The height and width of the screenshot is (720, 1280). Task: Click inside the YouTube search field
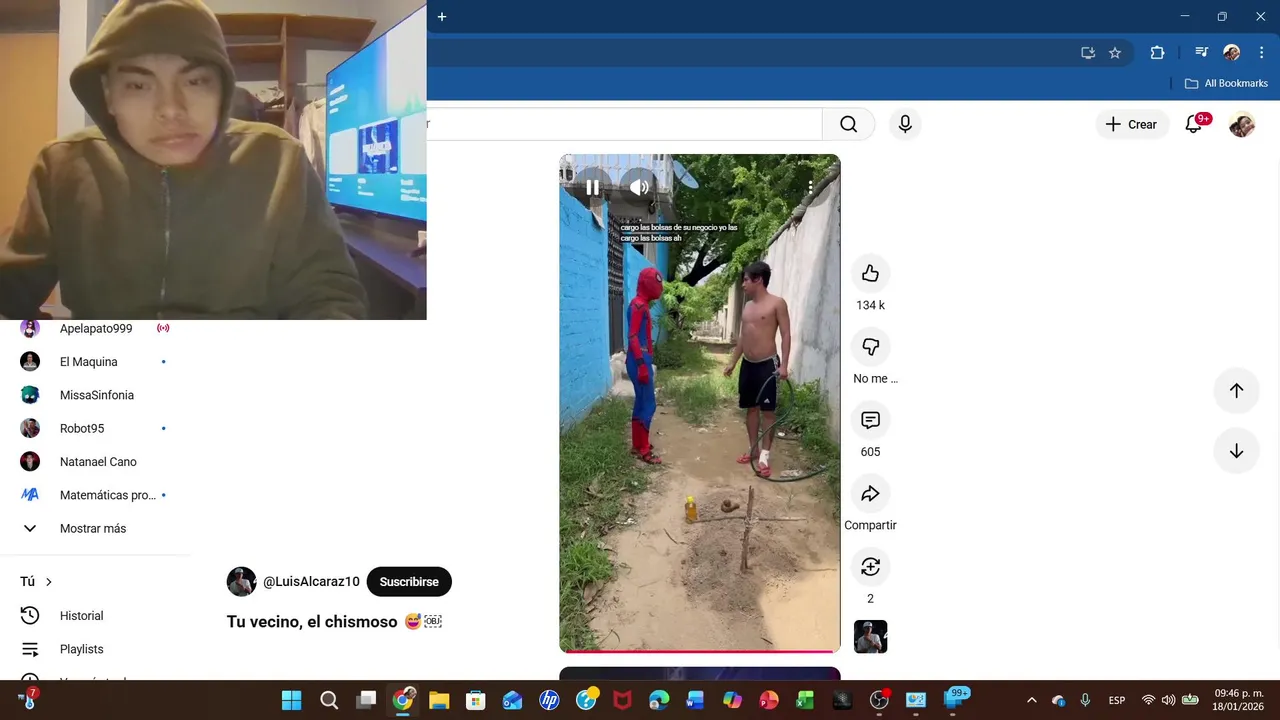(x=625, y=124)
